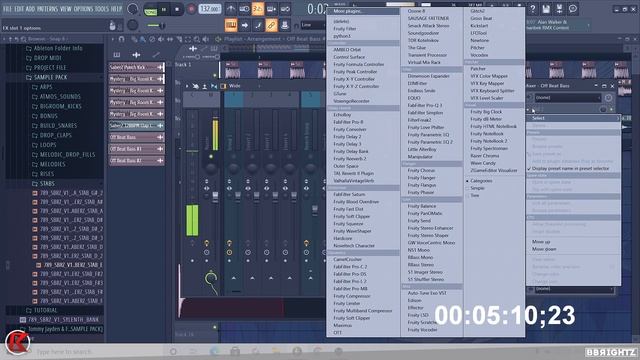Viewport: 640px width, 360px height.
Task: Select Fruity Reeverb 2 plugin
Action: click(x=350, y=159)
